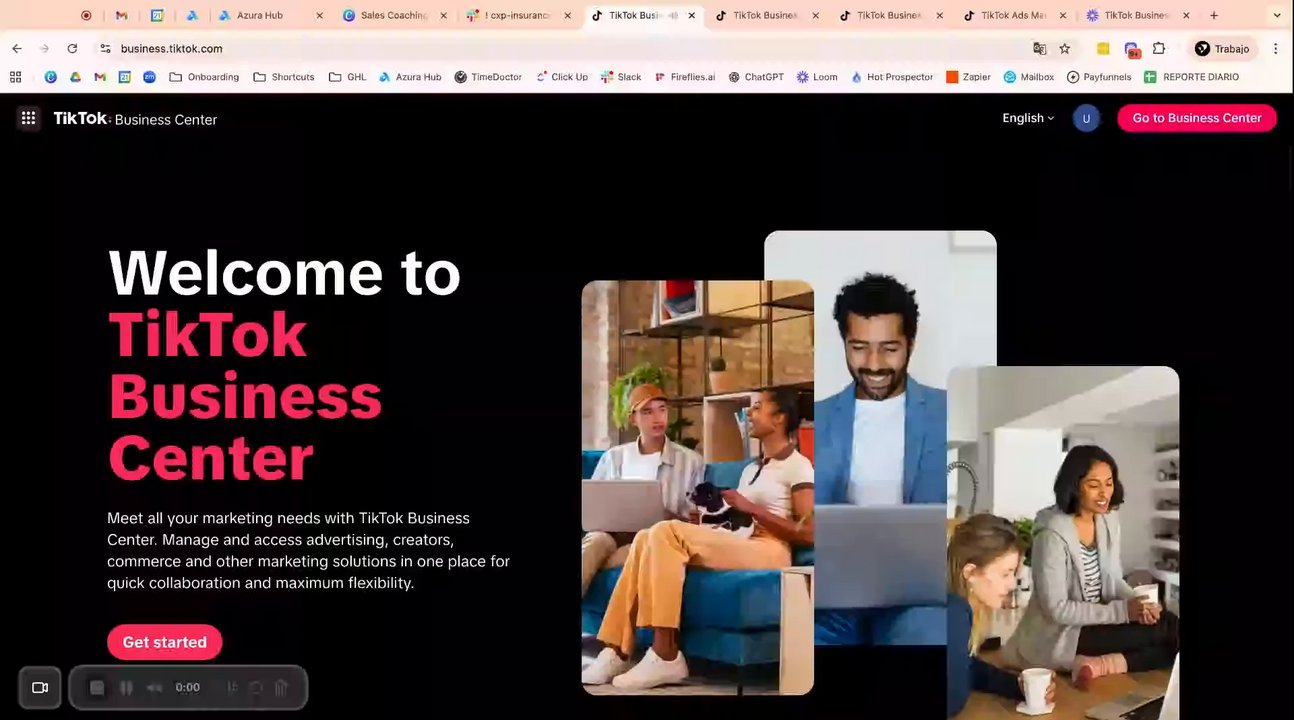The image size is (1294, 720).
Task: Open the Google Drive bookmark icon
Action: 75,77
